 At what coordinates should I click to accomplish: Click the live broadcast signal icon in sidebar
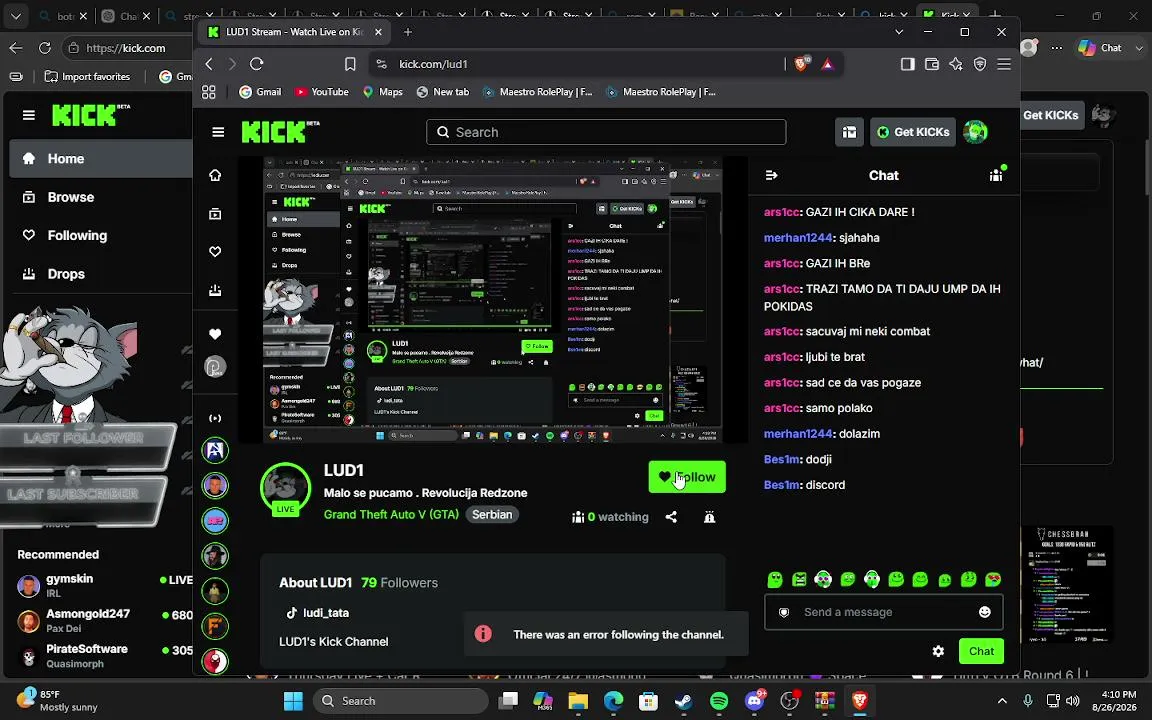[x=215, y=419]
